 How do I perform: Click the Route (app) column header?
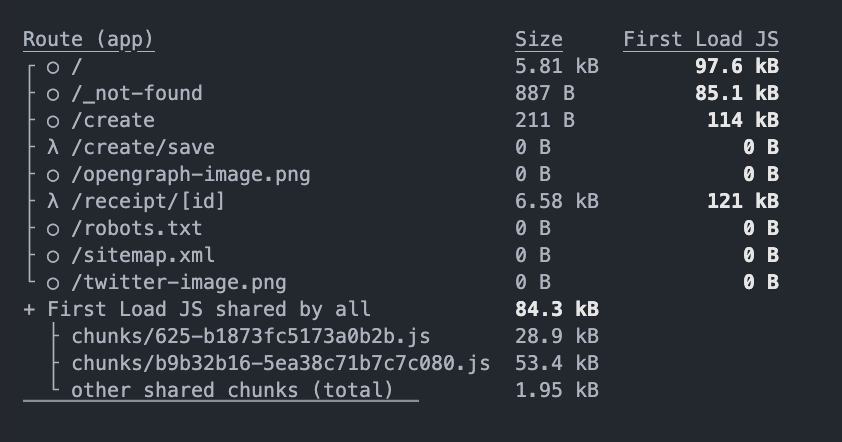pyautogui.click(x=89, y=40)
